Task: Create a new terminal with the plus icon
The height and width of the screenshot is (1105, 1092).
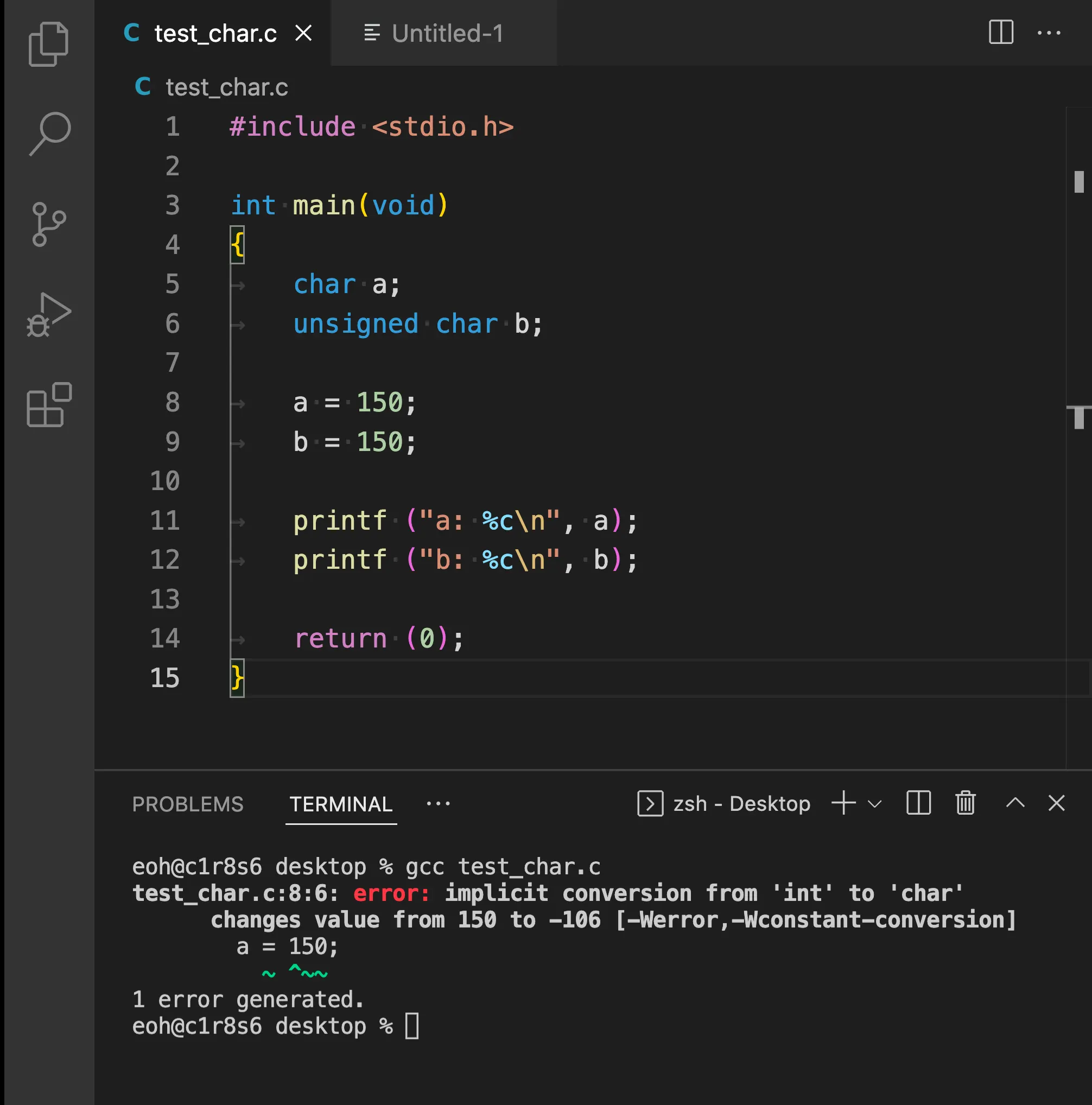Action: tap(843, 803)
